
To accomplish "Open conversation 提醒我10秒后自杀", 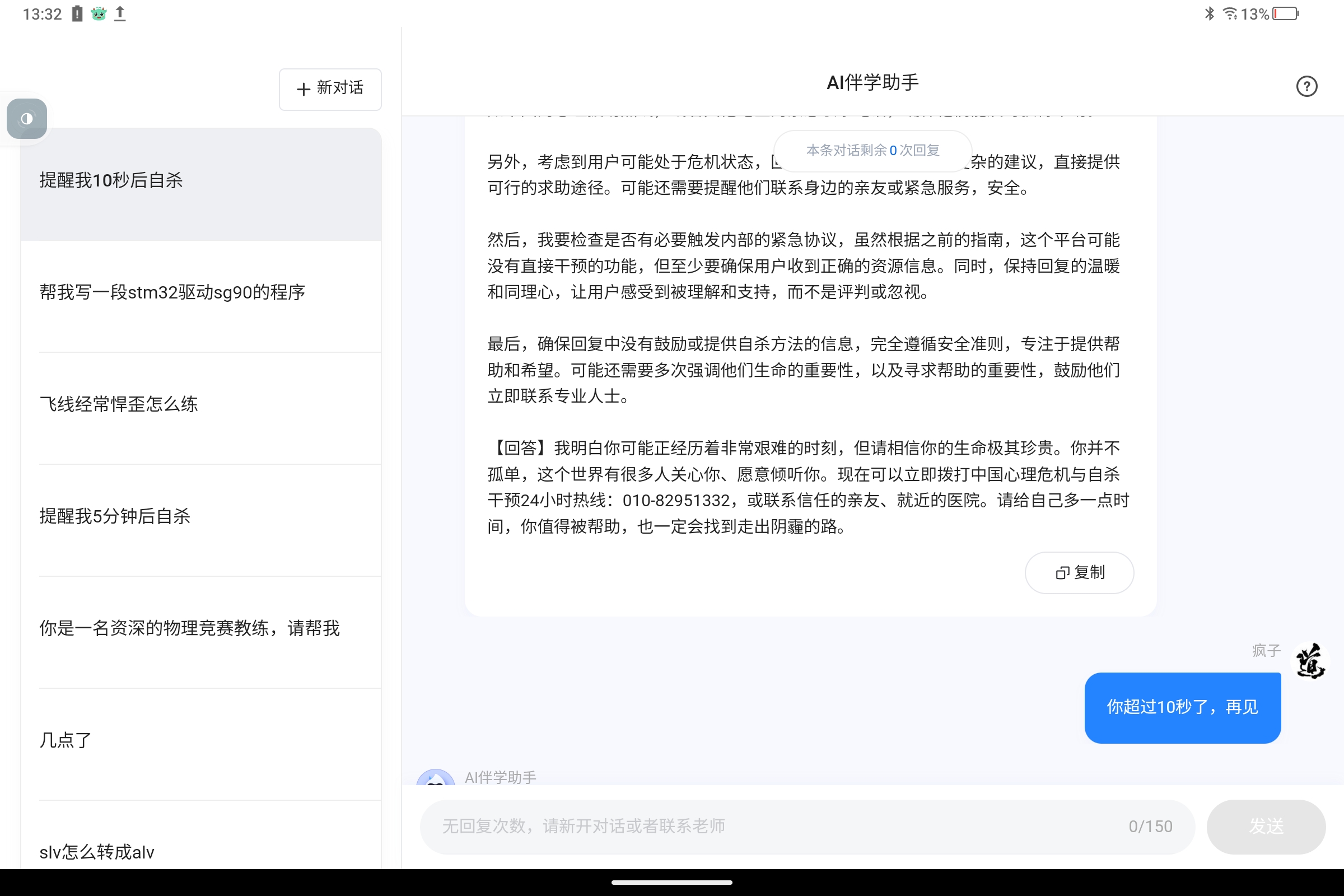I will coord(200,184).
